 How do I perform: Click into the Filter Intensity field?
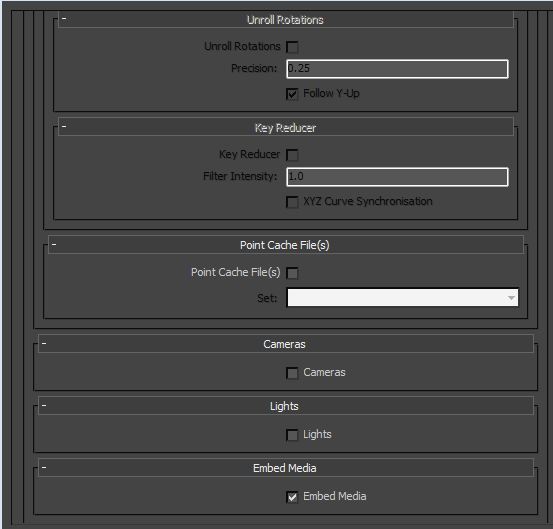(x=397, y=177)
